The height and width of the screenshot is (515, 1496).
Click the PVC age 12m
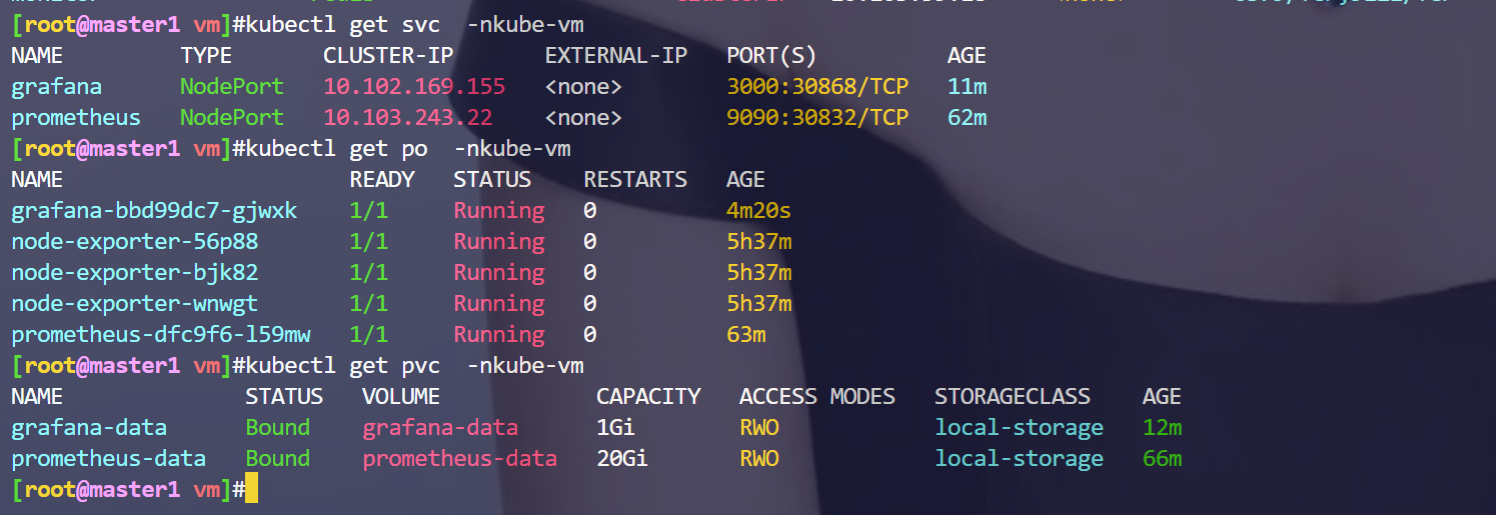1162,428
